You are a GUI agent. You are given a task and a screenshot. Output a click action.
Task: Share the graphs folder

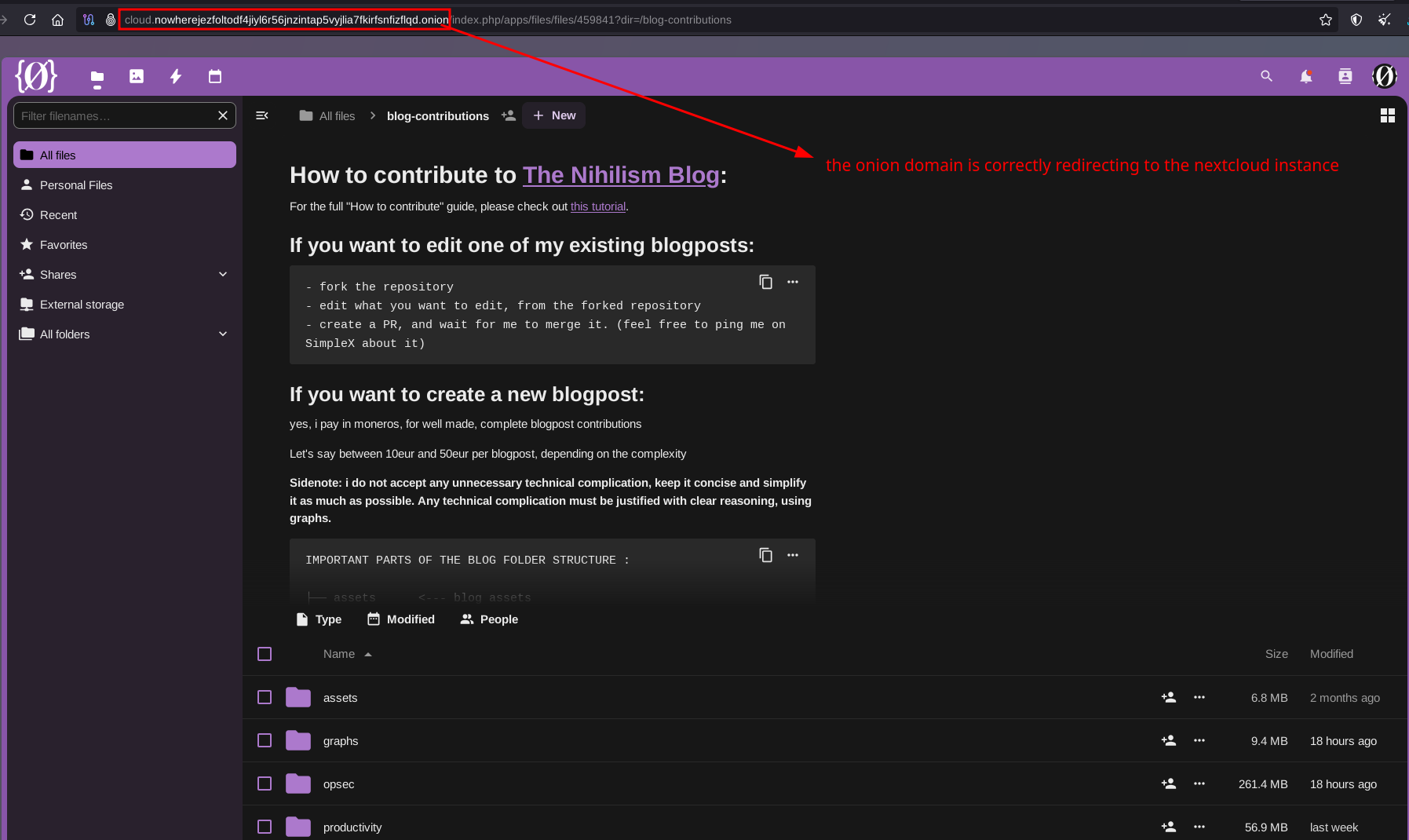(1169, 740)
